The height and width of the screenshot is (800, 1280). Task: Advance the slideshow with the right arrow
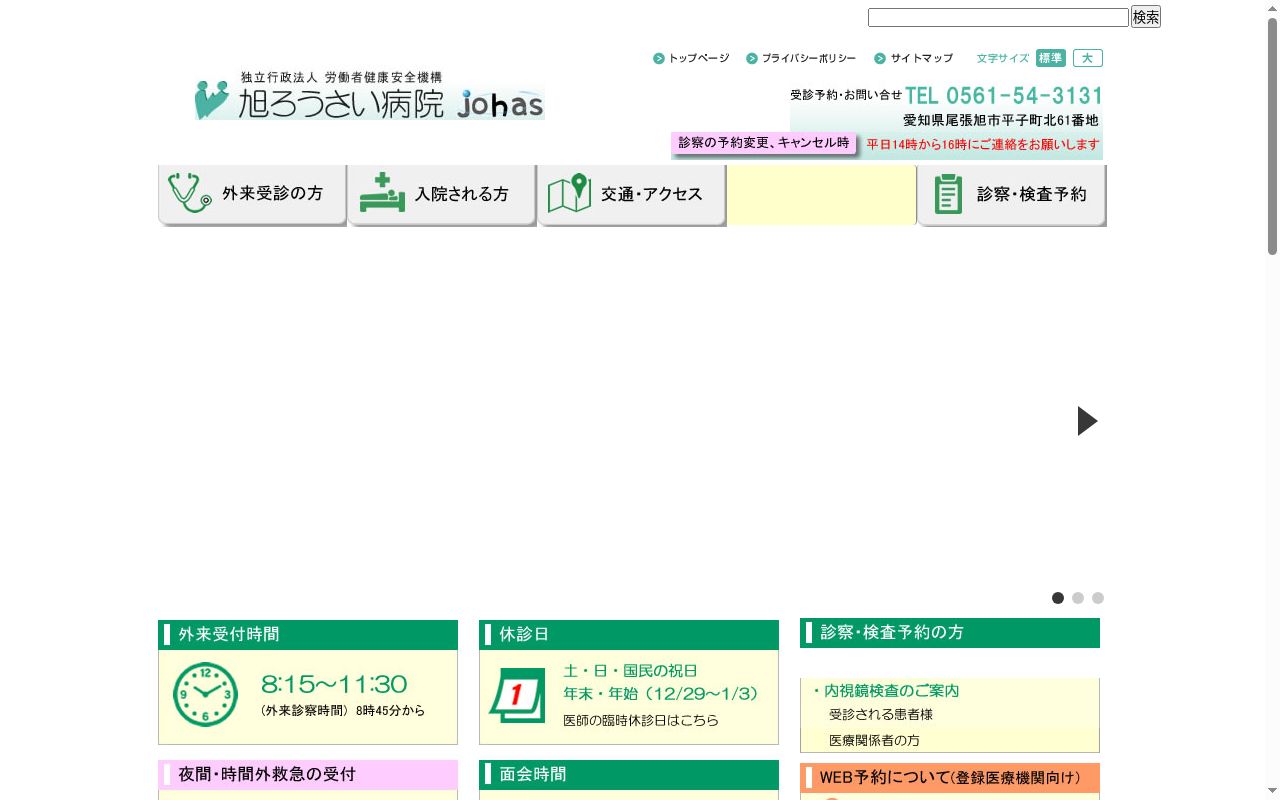[x=1087, y=421]
